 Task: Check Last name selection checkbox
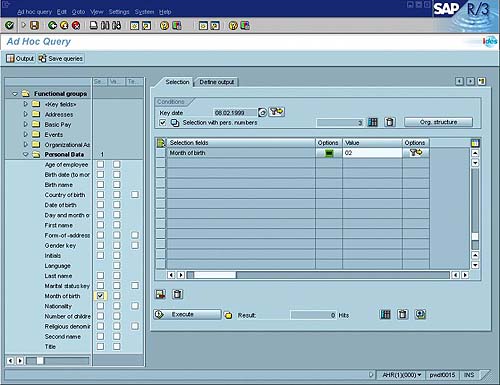[100, 276]
